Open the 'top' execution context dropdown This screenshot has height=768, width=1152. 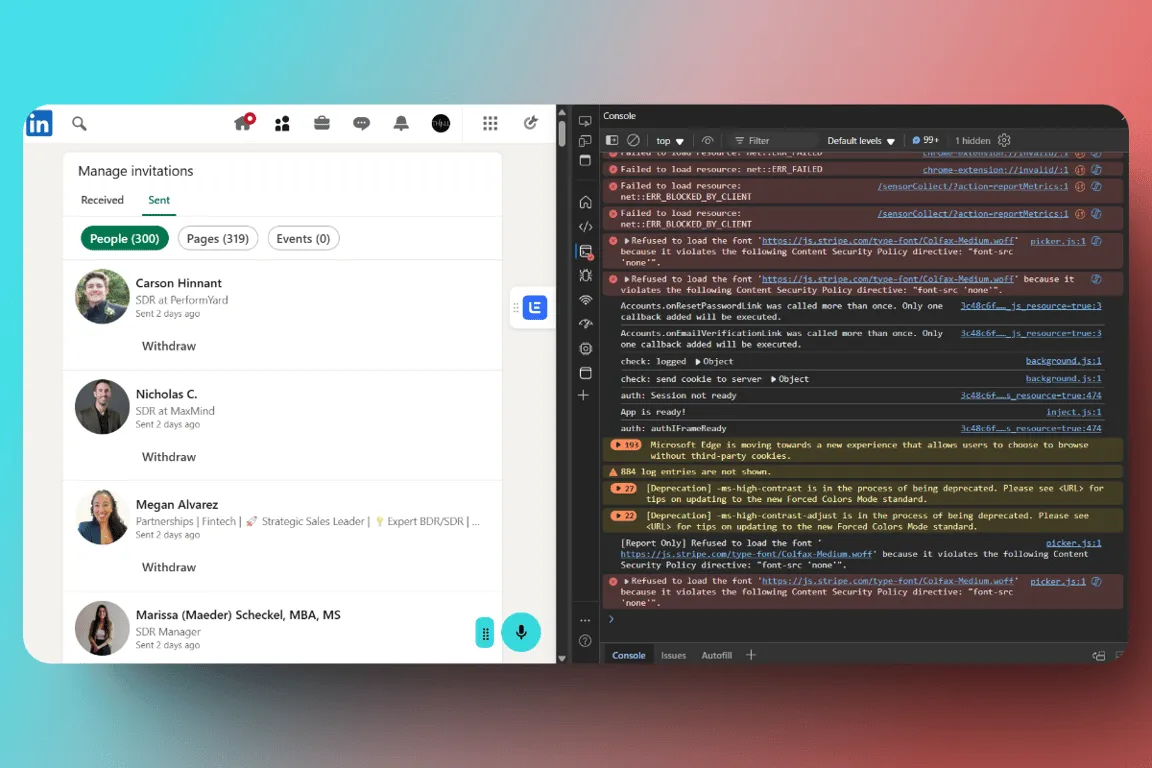point(669,140)
